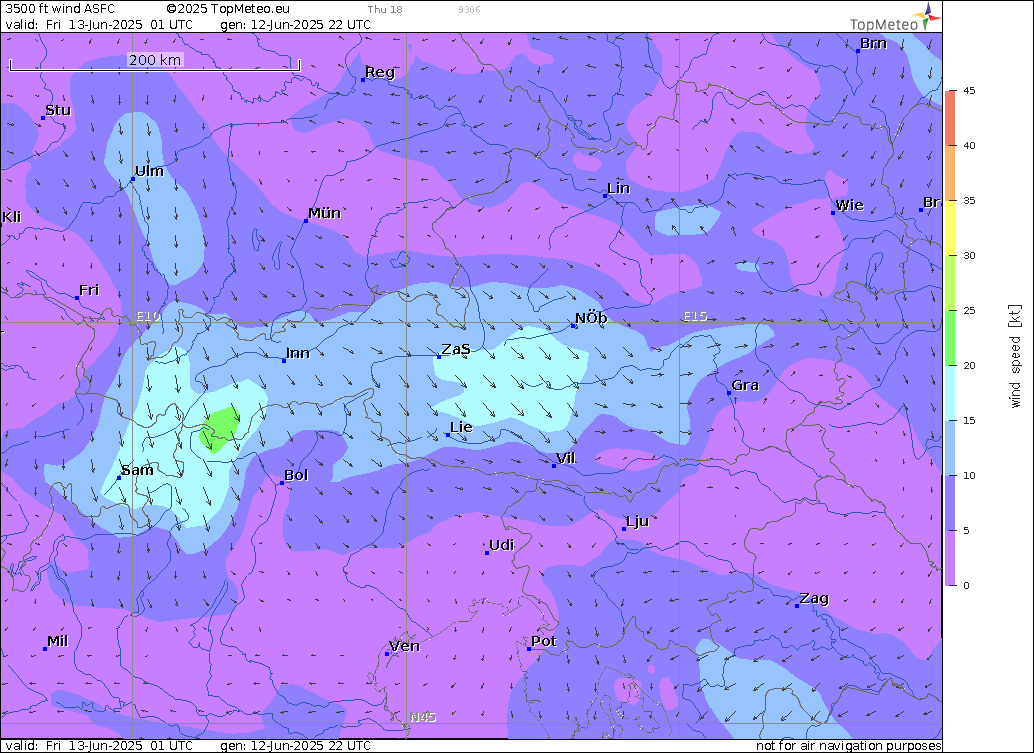Viewport: 1034px width, 753px height.
Task: Click the 'wind speed [kt]' legend title
Action: [1015, 356]
